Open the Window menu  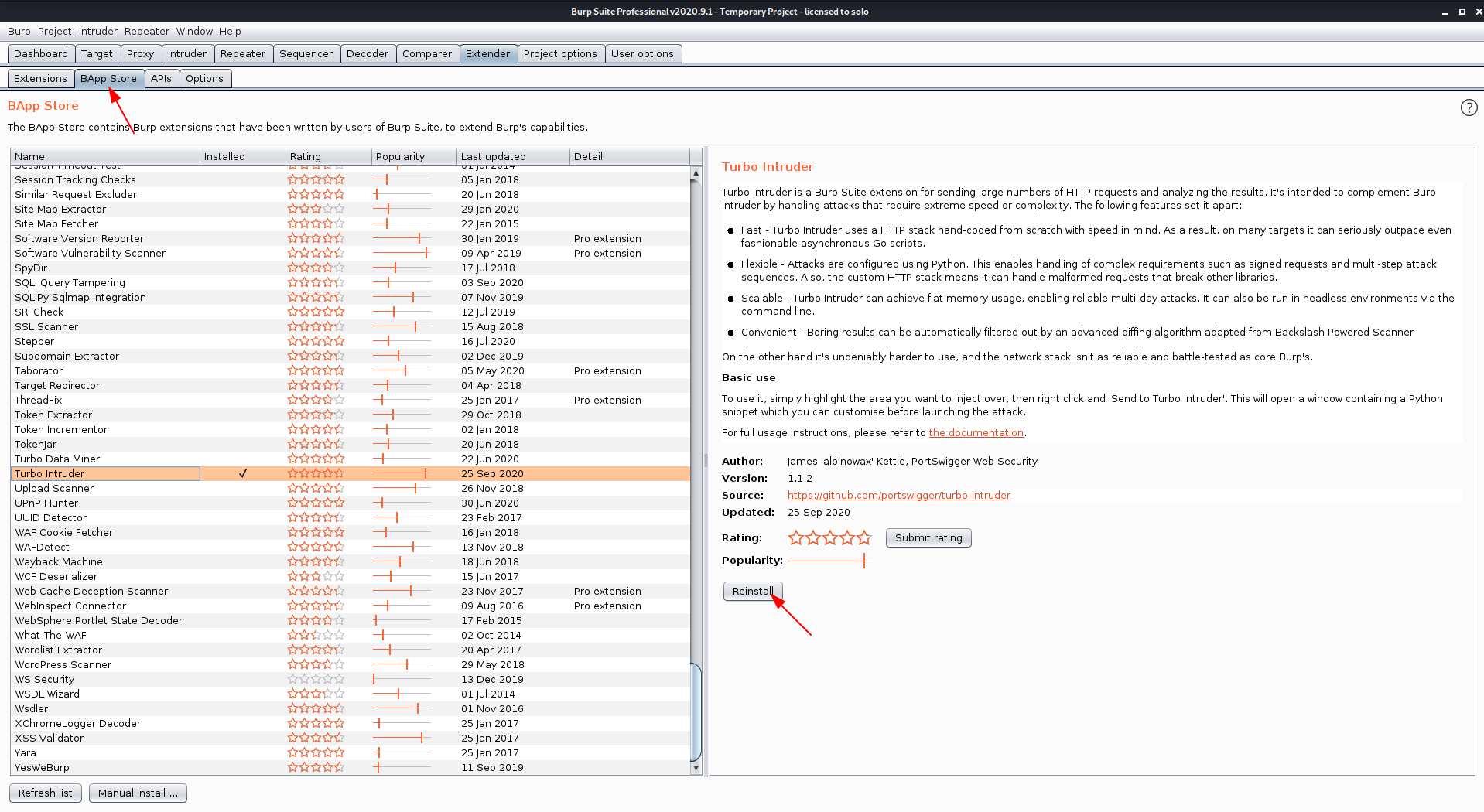194,32
